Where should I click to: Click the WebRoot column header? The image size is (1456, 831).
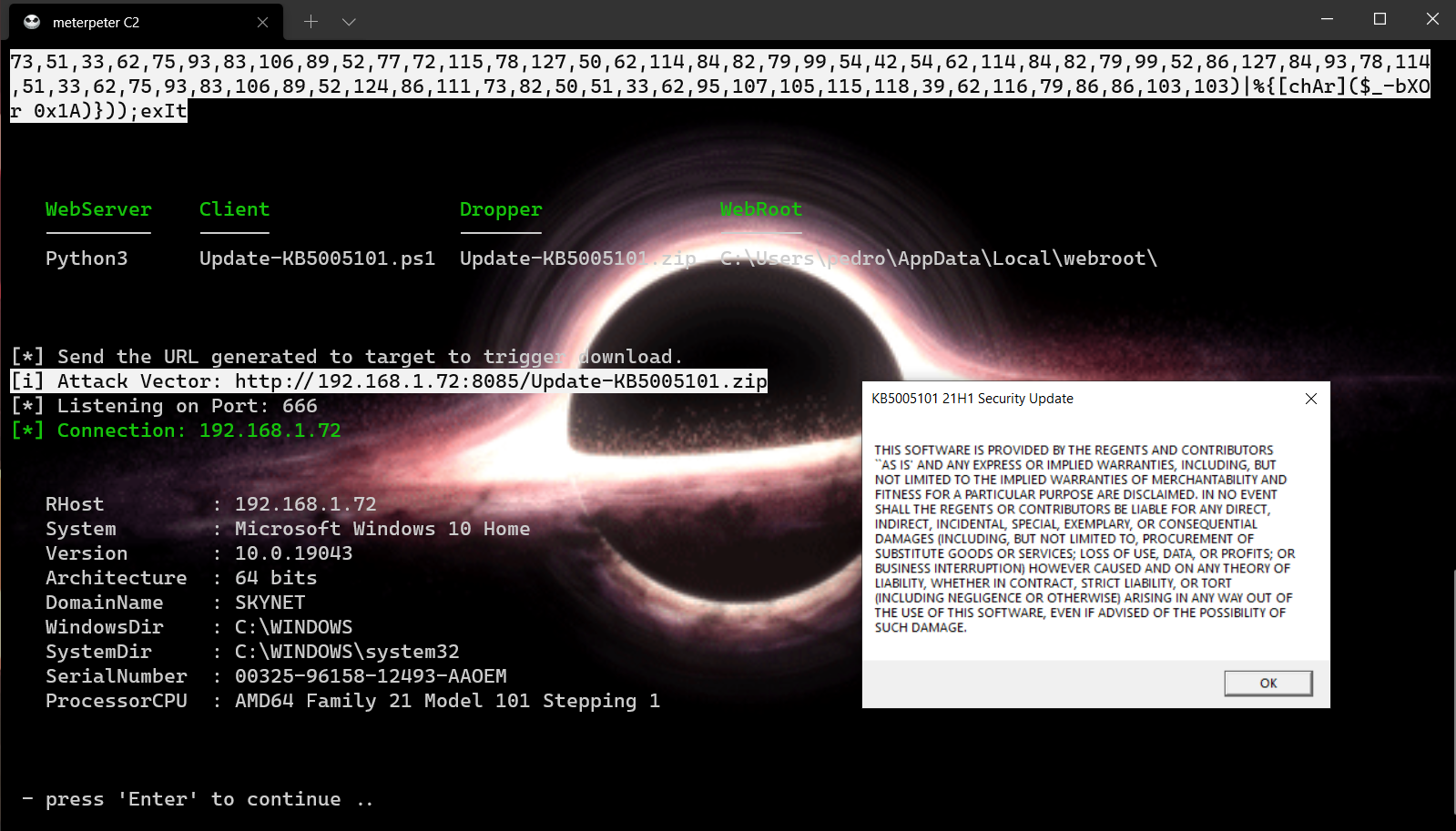pos(761,209)
